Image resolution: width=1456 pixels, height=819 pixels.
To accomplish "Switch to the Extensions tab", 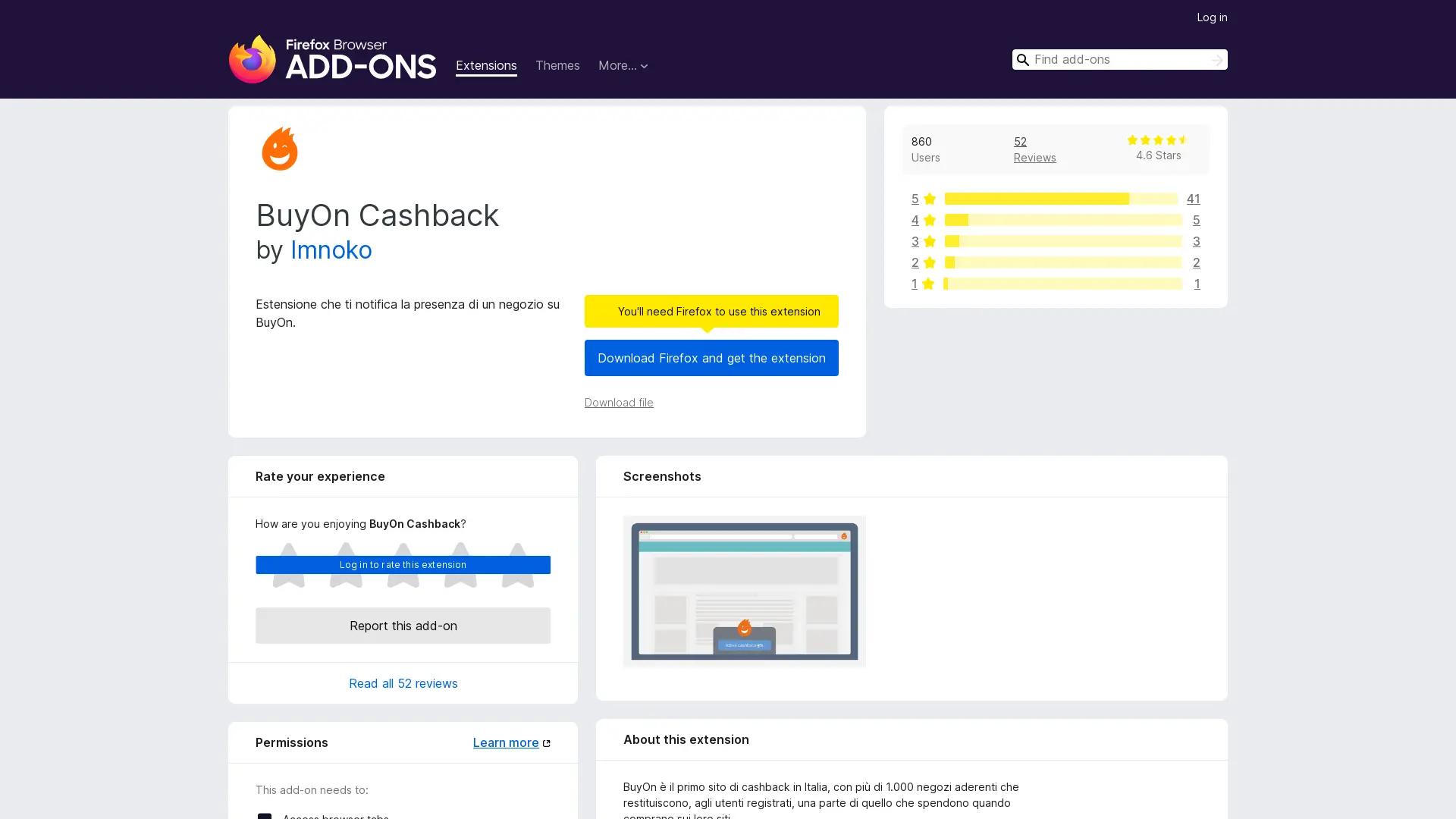I will point(486,66).
